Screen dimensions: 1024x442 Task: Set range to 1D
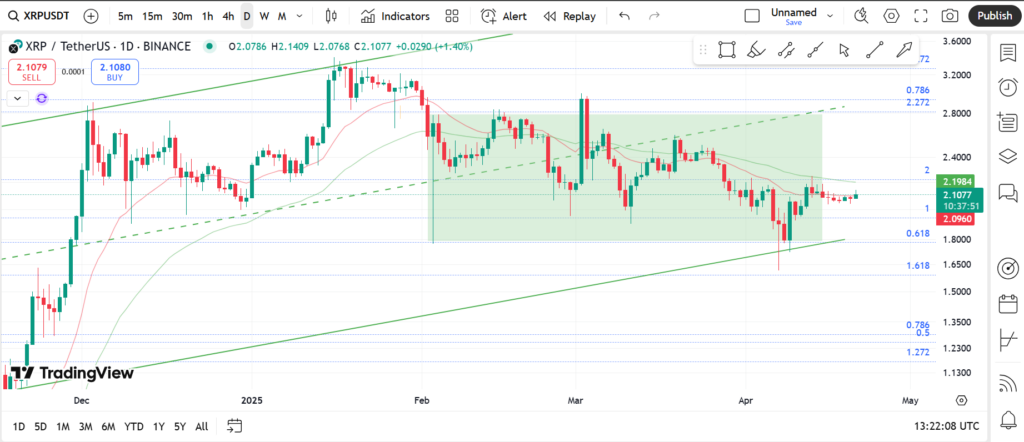pos(19,426)
